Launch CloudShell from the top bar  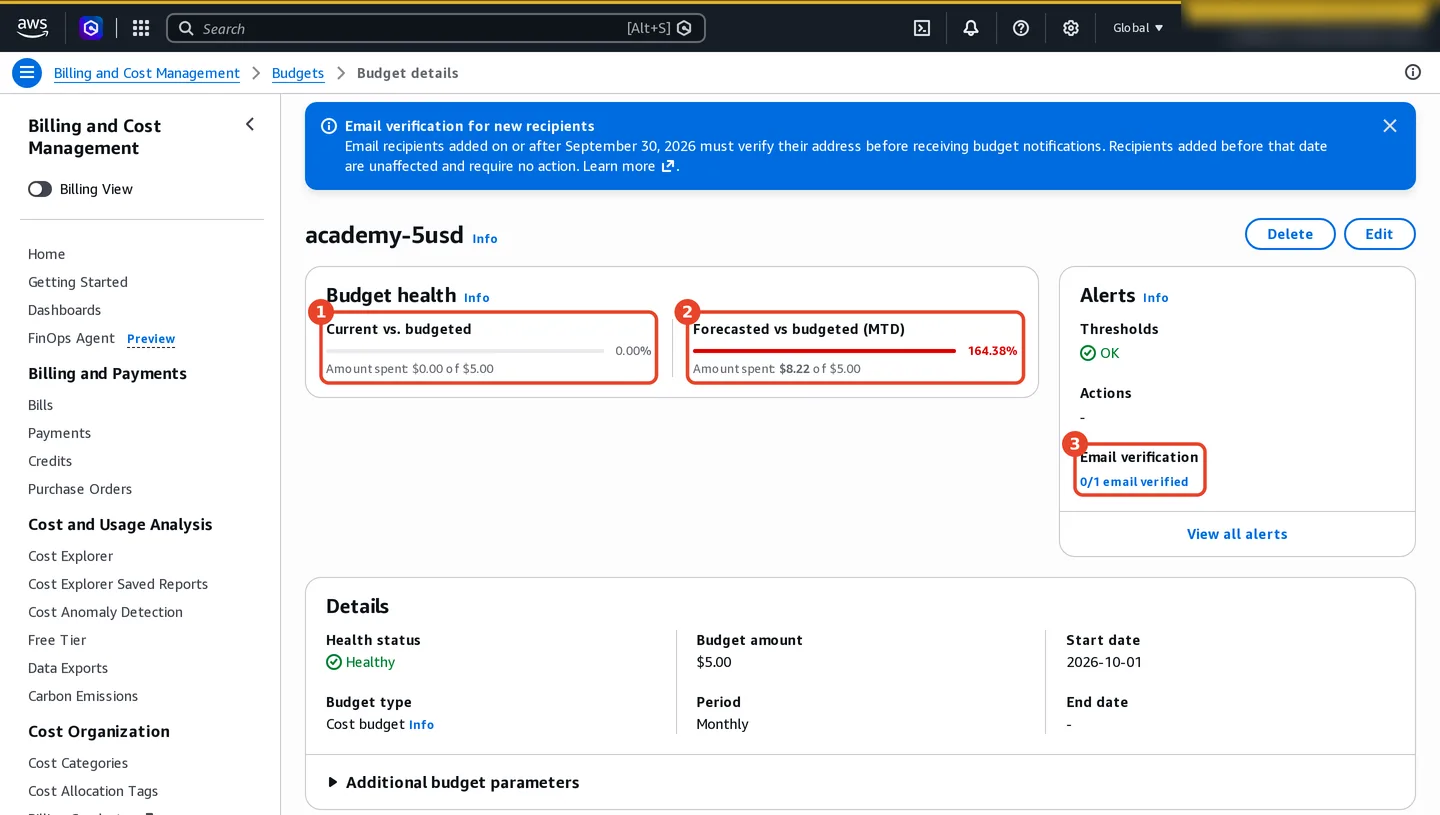[x=922, y=28]
